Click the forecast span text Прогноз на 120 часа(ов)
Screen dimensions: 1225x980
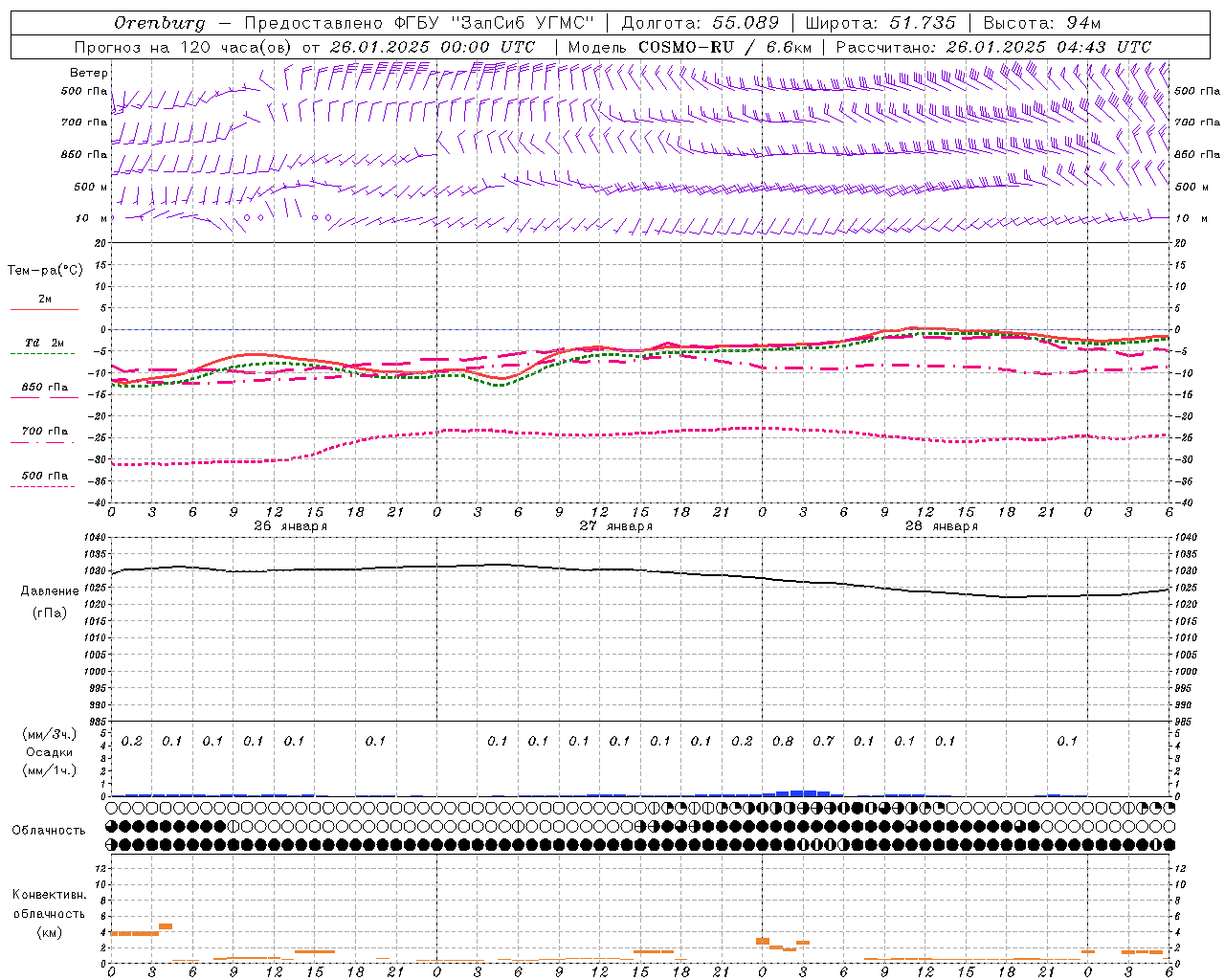click(x=185, y=47)
